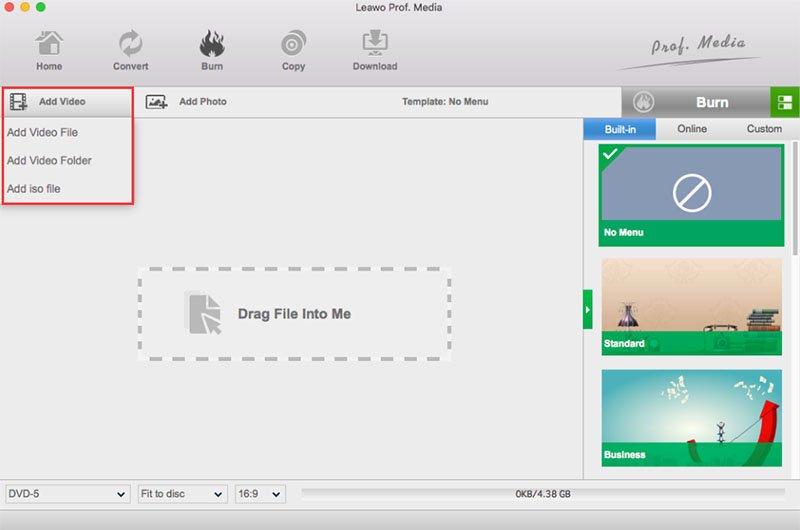Select the Standard template thumbnail
Viewport: 800px width, 530px height.
point(691,307)
